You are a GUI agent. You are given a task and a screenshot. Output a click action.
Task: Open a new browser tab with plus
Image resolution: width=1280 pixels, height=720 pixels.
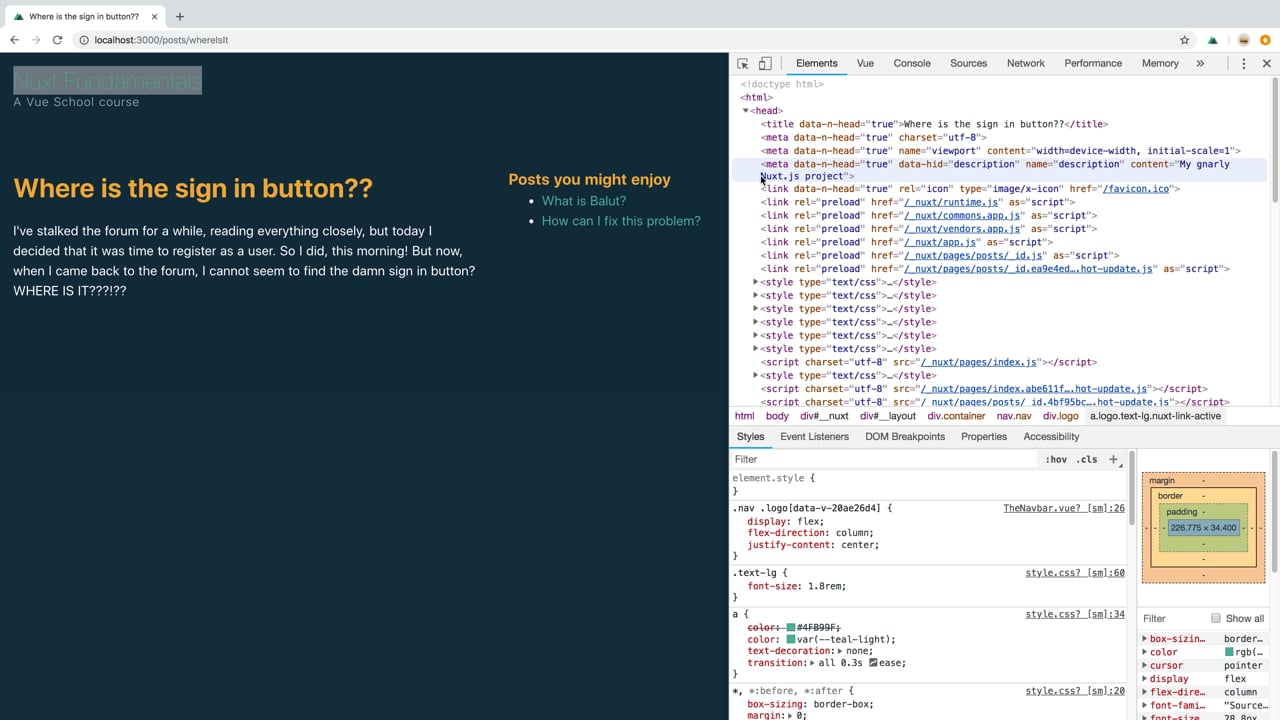click(x=180, y=16)
